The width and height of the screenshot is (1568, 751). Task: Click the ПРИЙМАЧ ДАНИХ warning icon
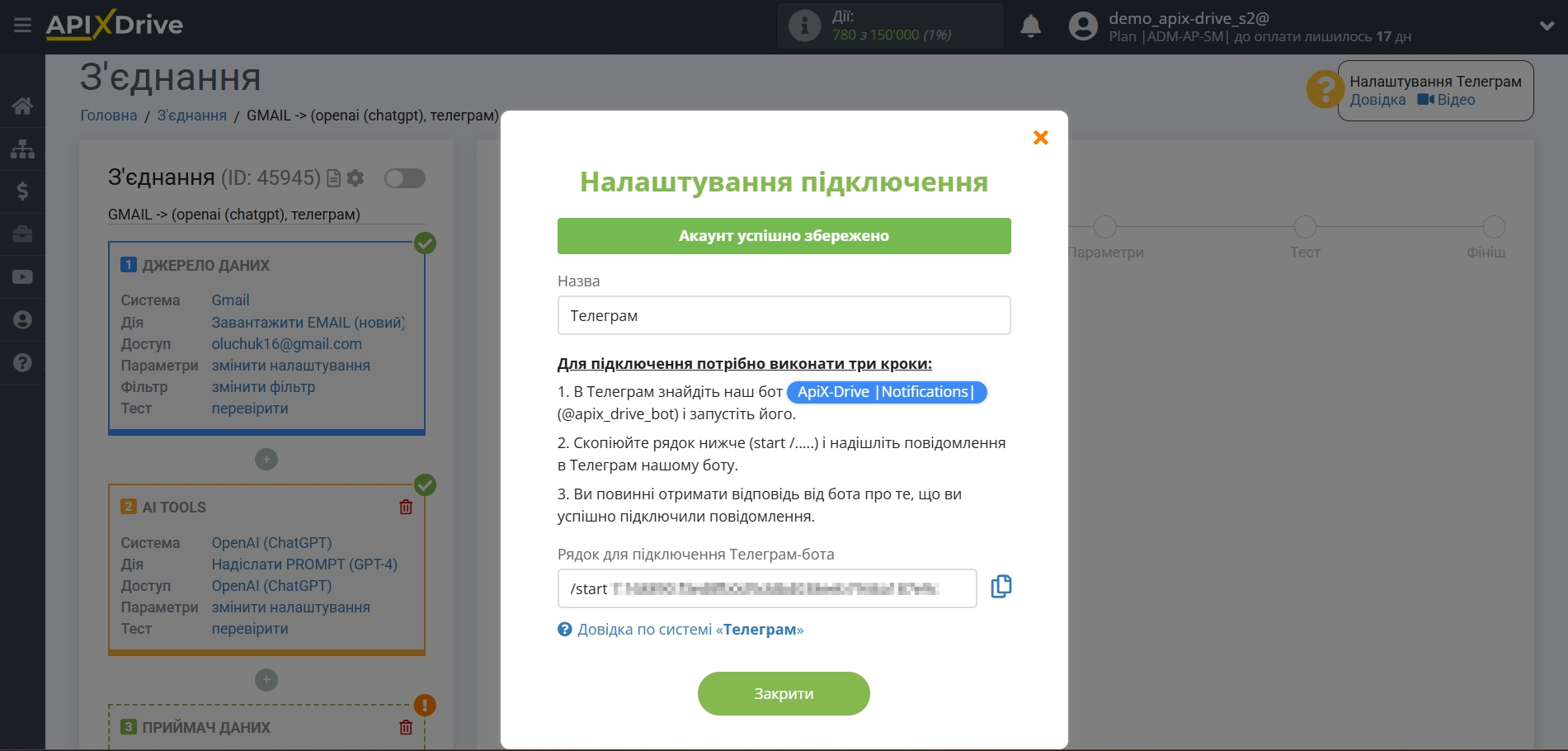coord(425,706)
